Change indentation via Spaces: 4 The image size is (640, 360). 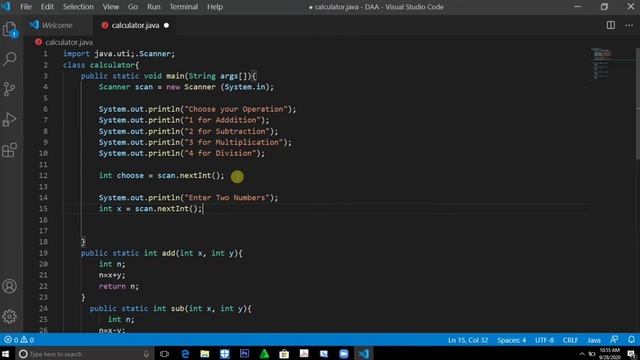coord(511,340)
